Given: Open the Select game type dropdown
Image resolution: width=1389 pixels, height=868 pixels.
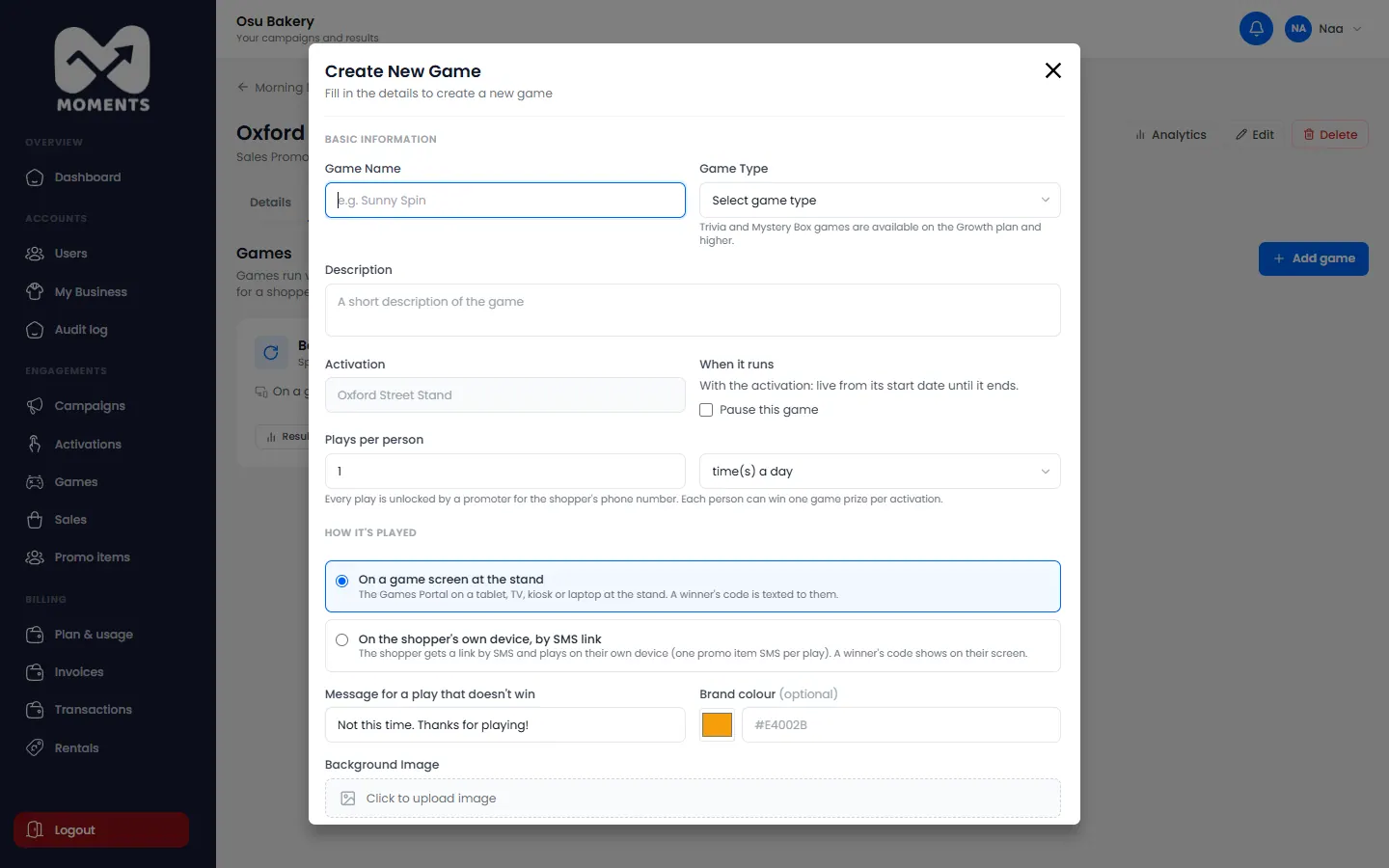Looking at the screenshot, I should [880, 201].
